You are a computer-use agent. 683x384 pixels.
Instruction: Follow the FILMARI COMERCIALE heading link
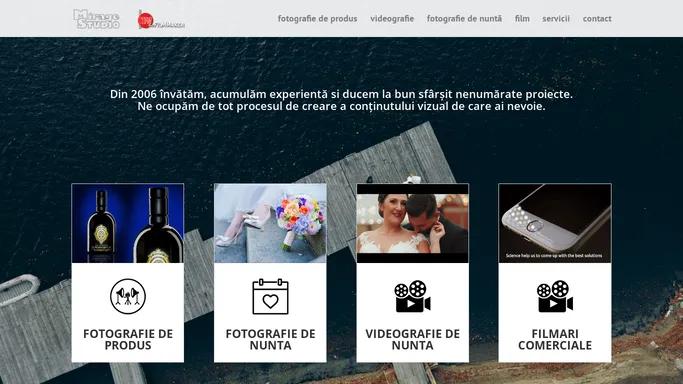pyautogui.click(x=555, y=340)
